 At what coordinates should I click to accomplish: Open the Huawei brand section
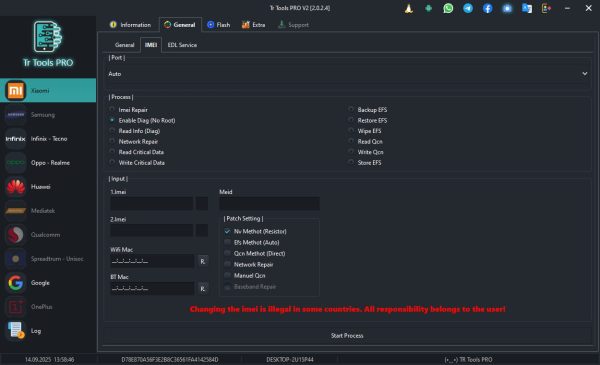click(48, 187)
